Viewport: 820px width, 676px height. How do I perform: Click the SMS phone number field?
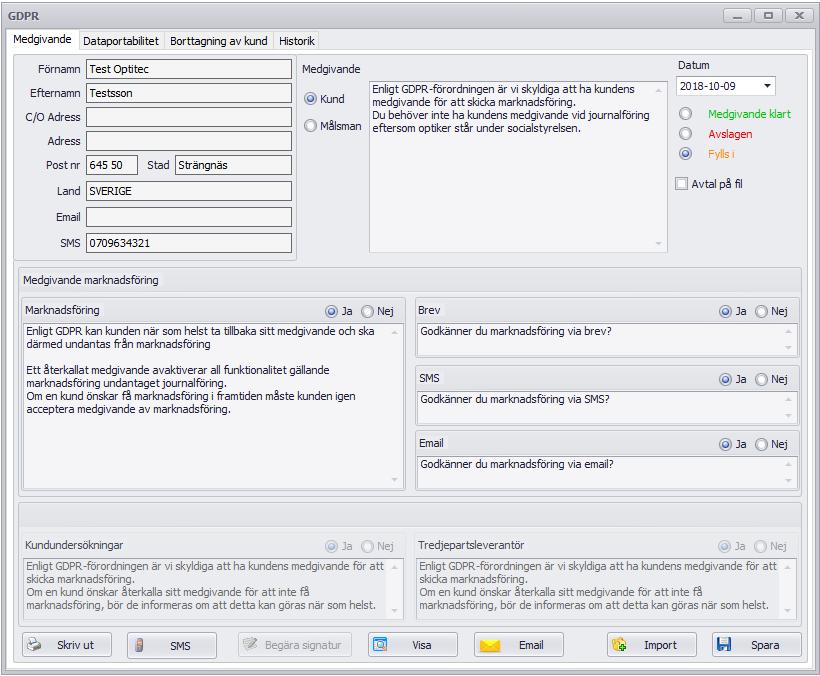point(189,243)
